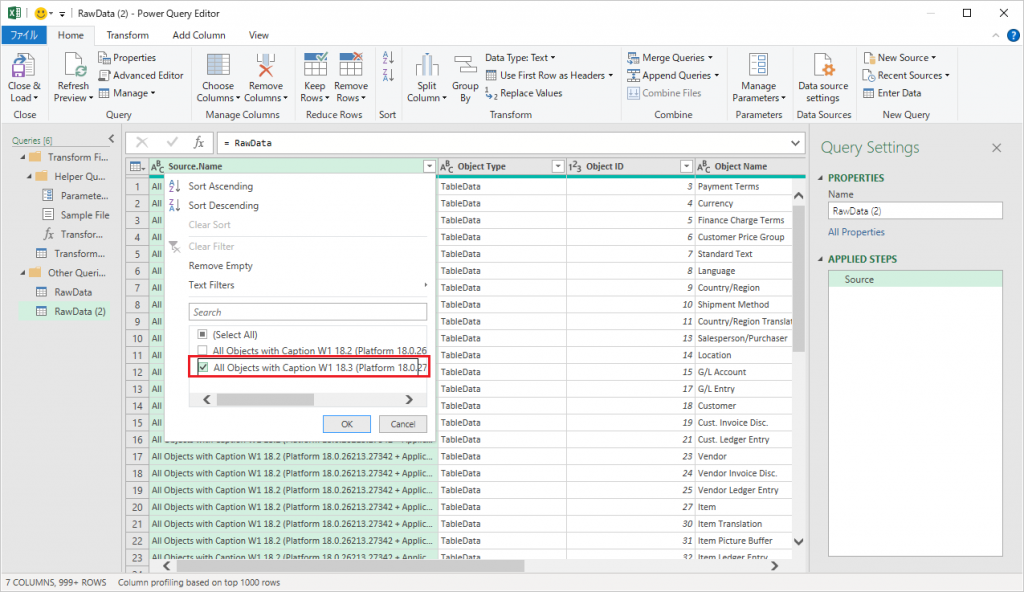Collapse the Queries pane with chevron
Screen dimensions: 1024x592
pyautogui.click(x=111, y=139)
